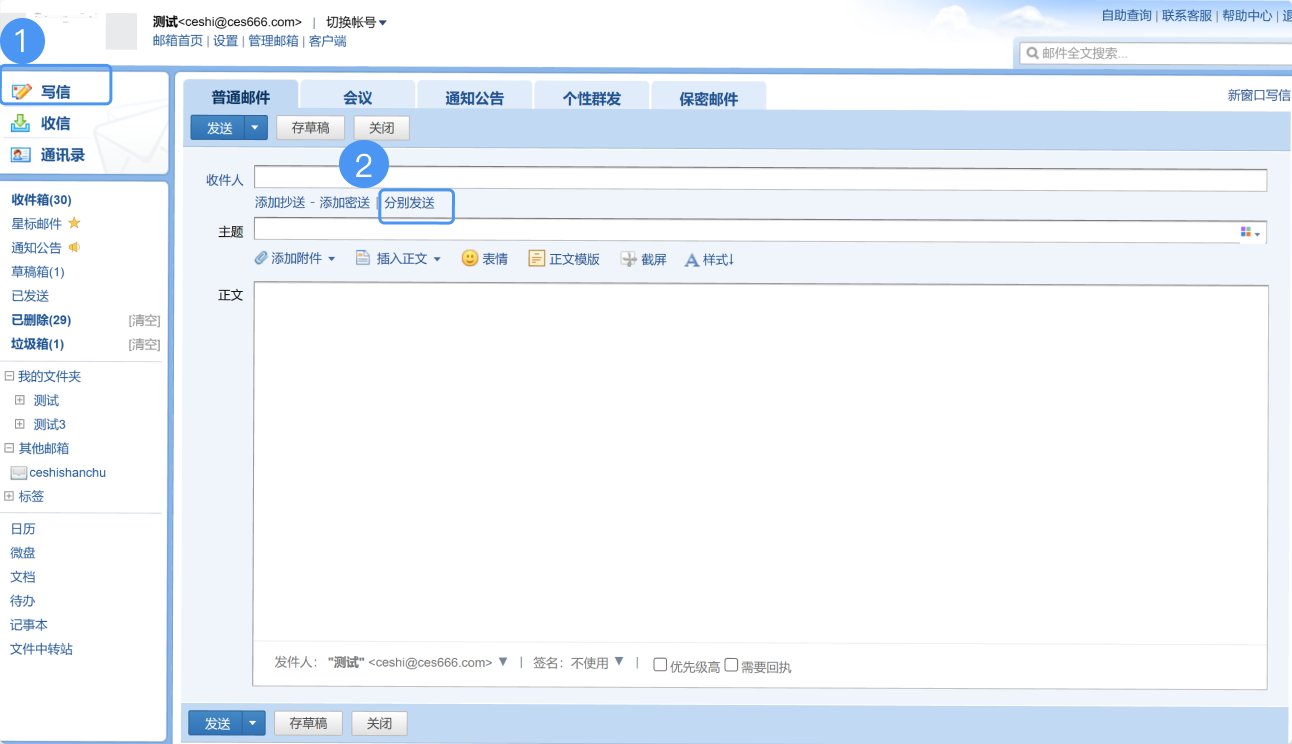
Task: Click the 设置 link in header
Action: click(x=225, y=41)
